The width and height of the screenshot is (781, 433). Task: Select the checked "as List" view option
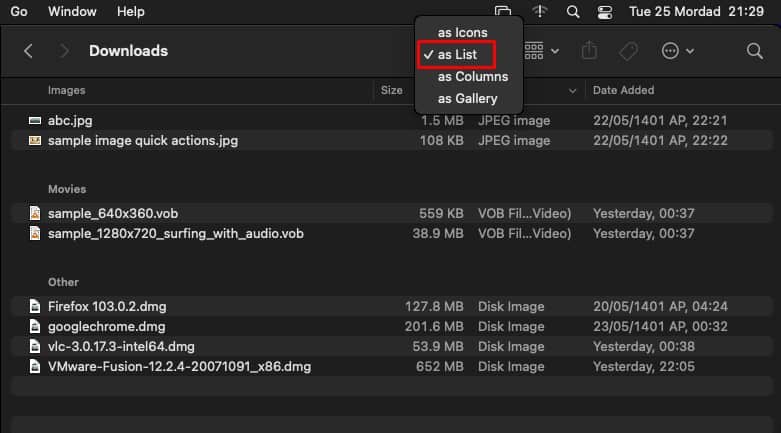[457, 54]
